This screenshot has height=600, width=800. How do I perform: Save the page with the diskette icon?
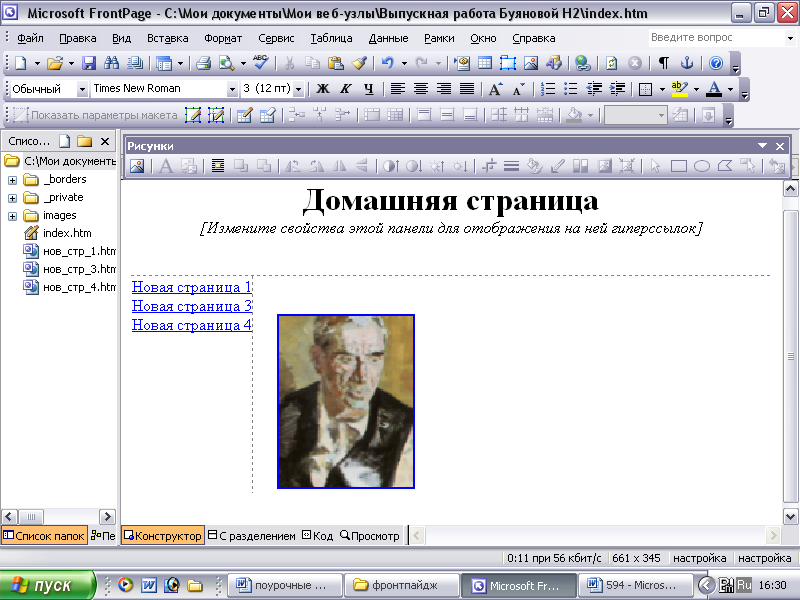point(89,63)
